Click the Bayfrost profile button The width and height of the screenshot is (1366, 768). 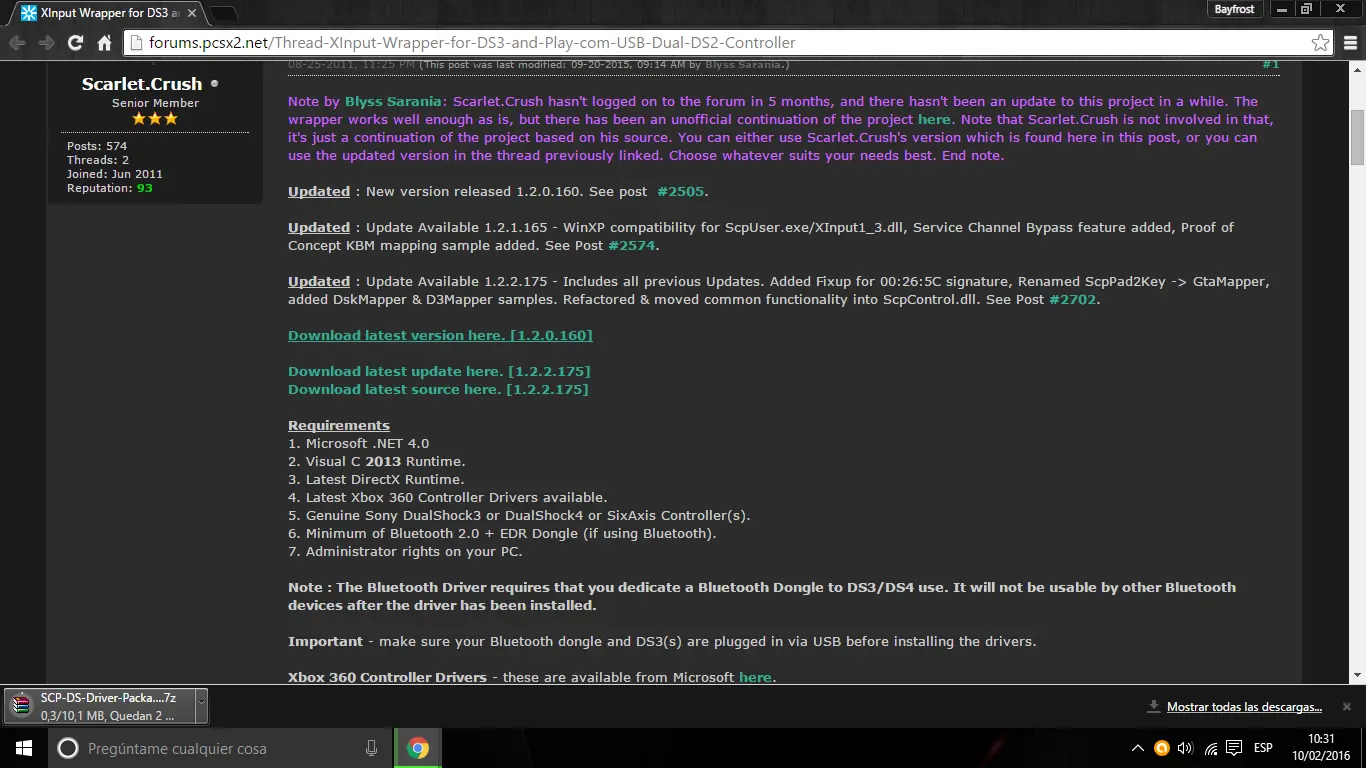tap(1234, 9)
